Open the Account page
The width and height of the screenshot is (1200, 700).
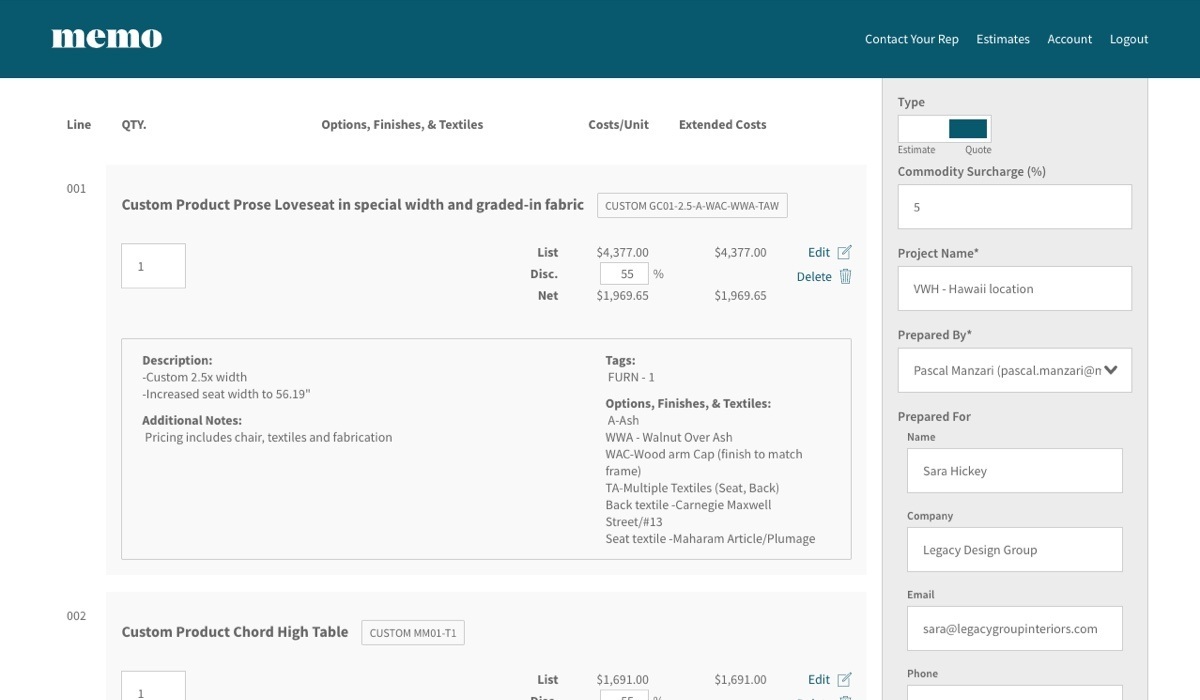tap(1069, 39)
